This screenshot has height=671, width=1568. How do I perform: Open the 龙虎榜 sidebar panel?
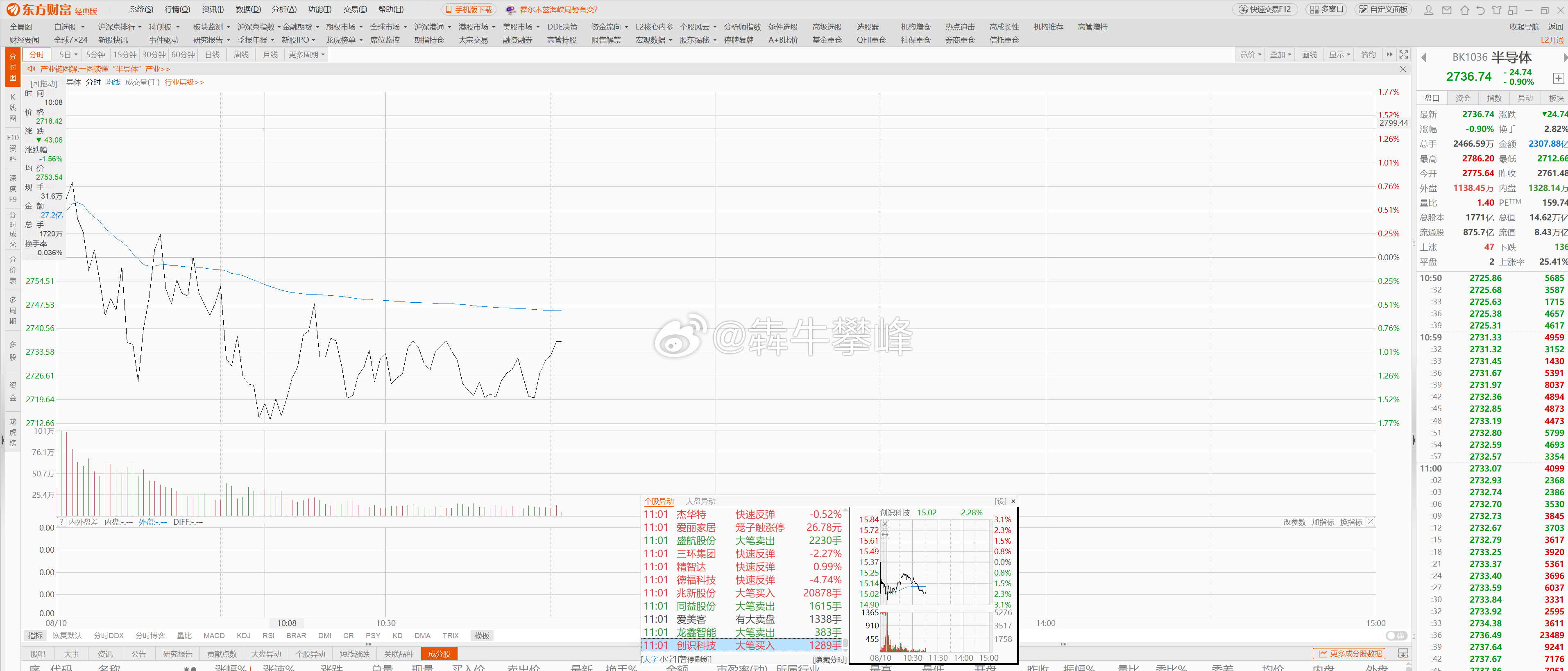pos(13,432)
